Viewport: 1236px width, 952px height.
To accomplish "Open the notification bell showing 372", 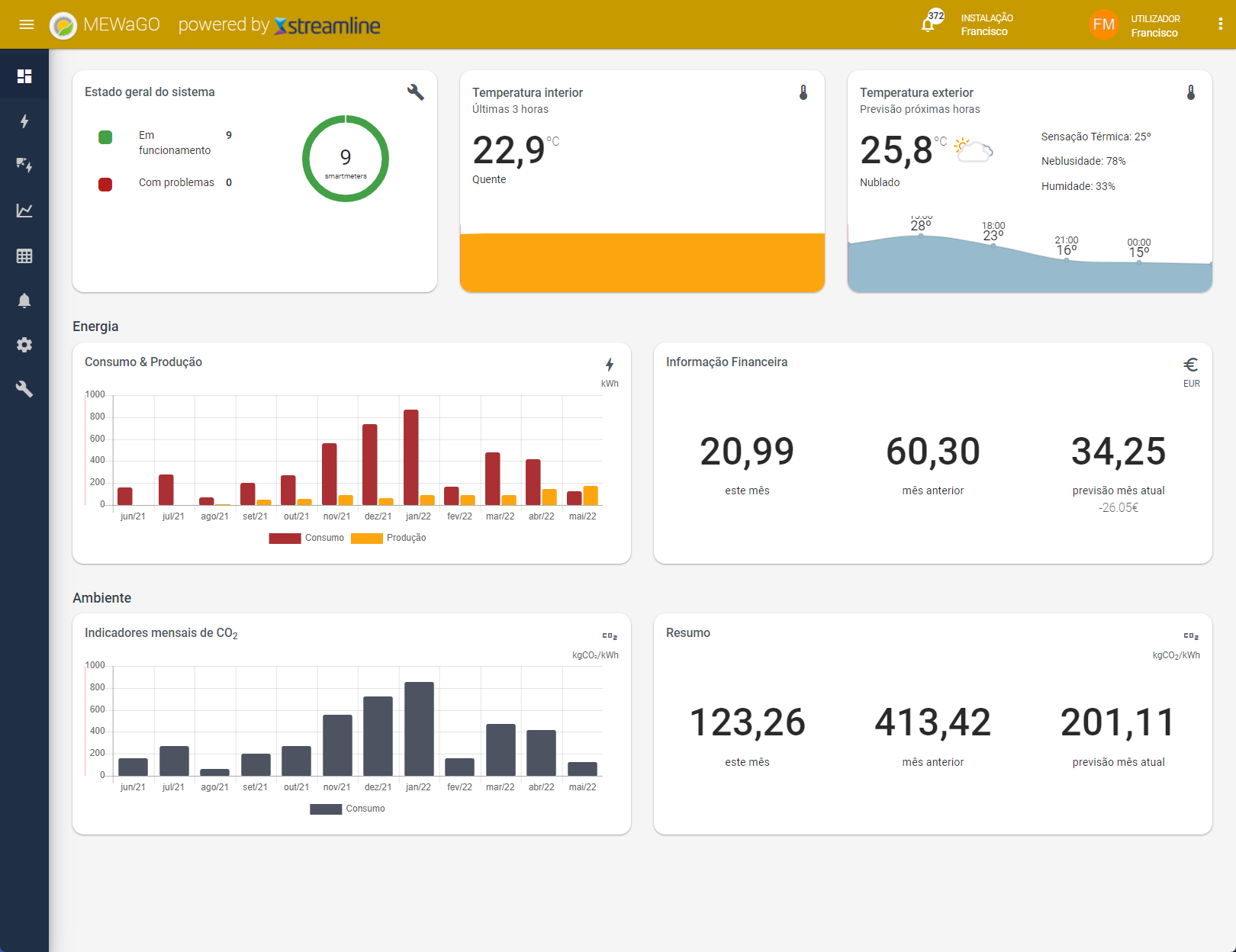I will pyautogui.click(x=929, y=23).
